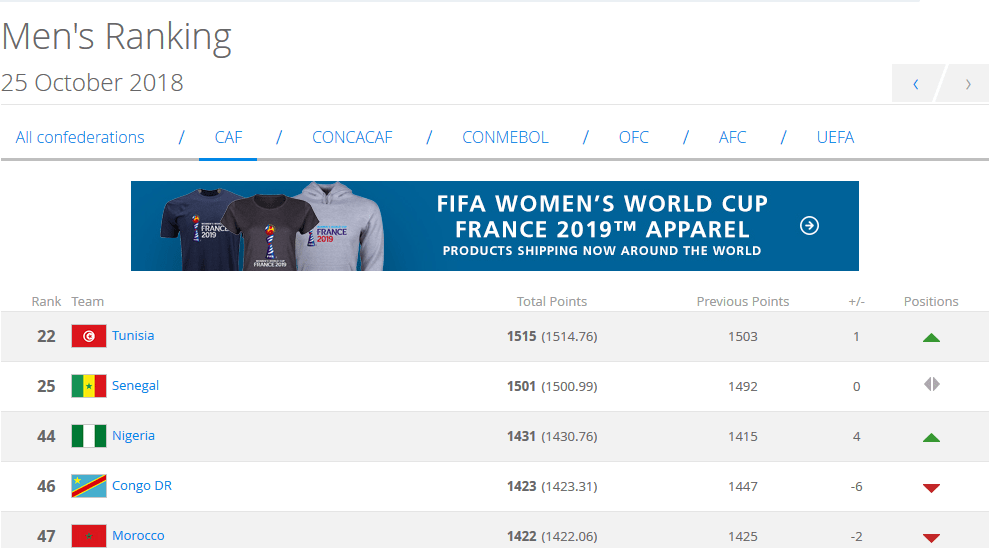Open the CONMEBOL rankings tab
Image resolution: width=1006 pixels, height=548 pixels.
pyautogui.click(x=505, y=137)
